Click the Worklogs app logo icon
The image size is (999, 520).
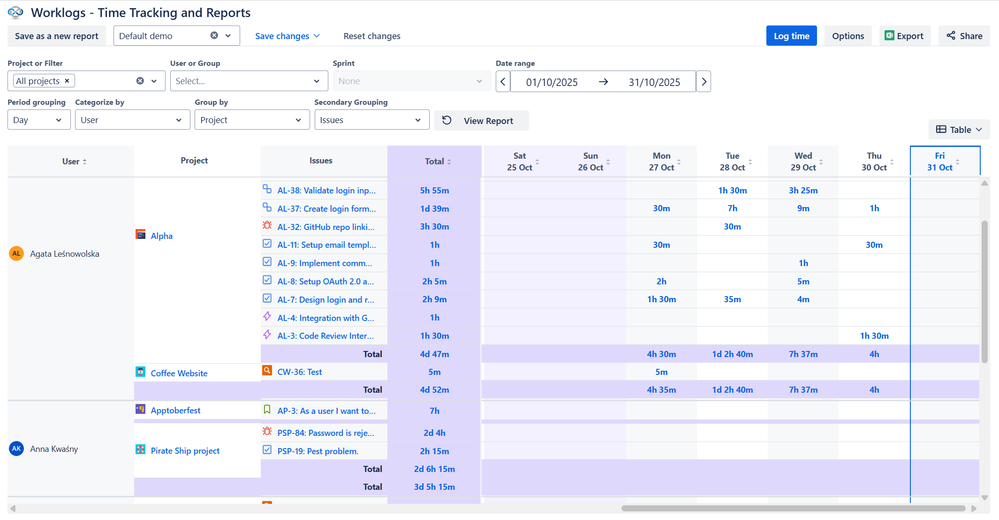coord(15,13)
